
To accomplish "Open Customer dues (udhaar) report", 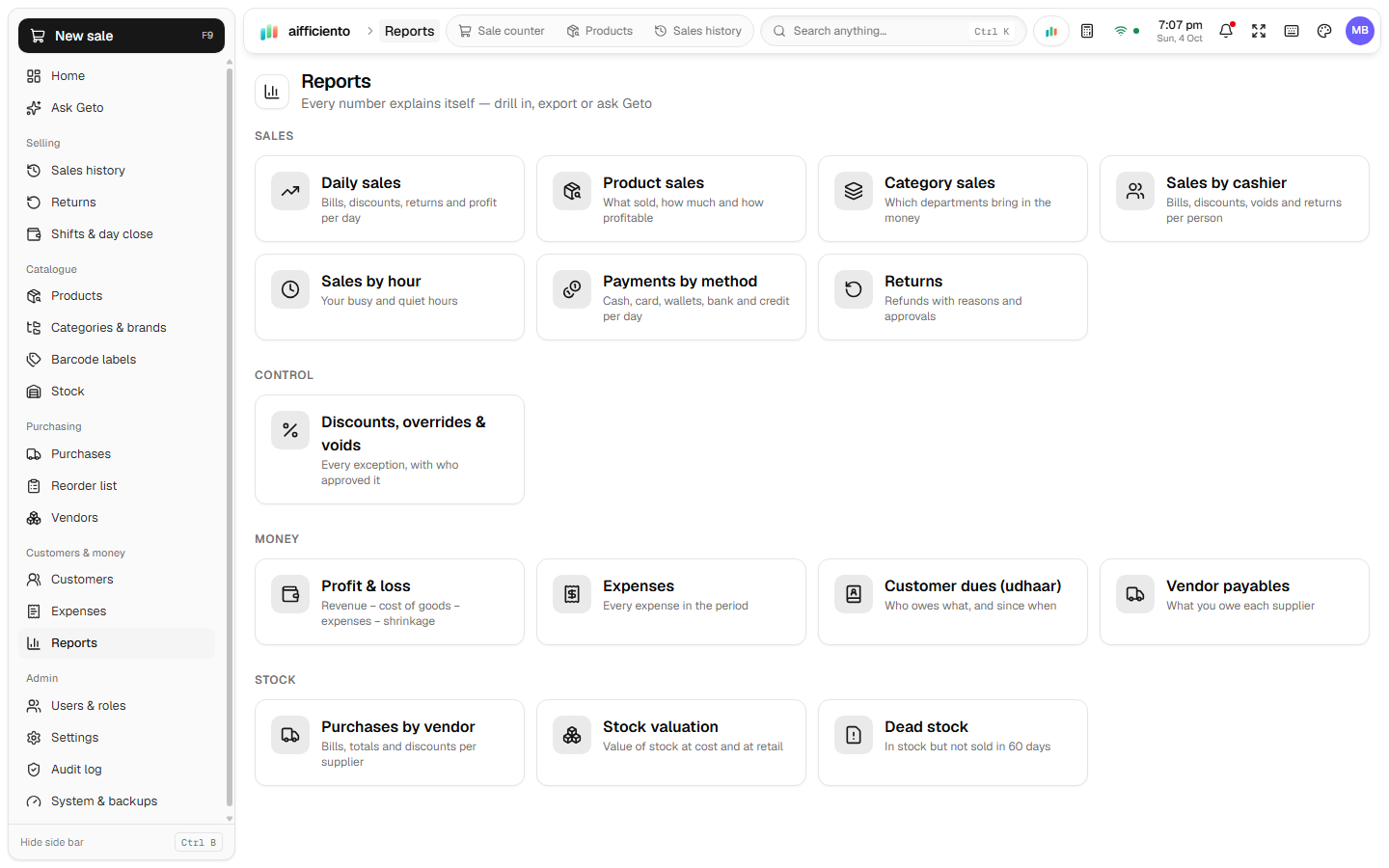I will tap(953, 602).
